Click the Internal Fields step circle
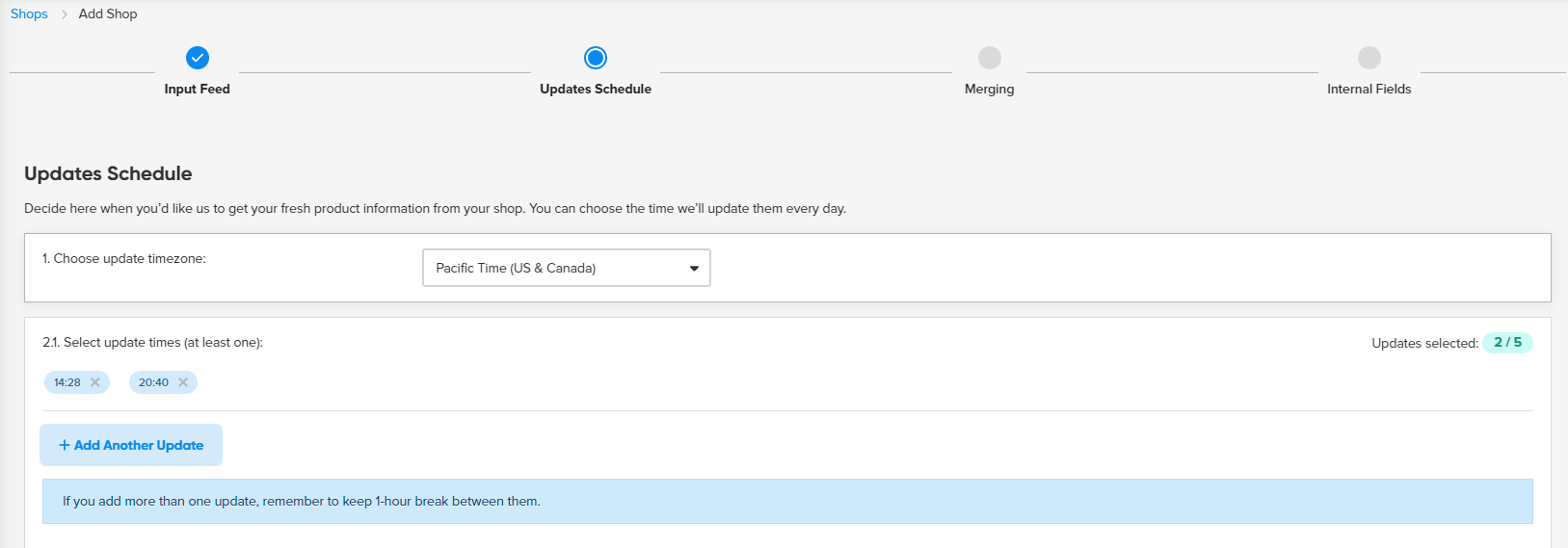The width and height of the screenshot is (1568, 548). (1369, 58)
